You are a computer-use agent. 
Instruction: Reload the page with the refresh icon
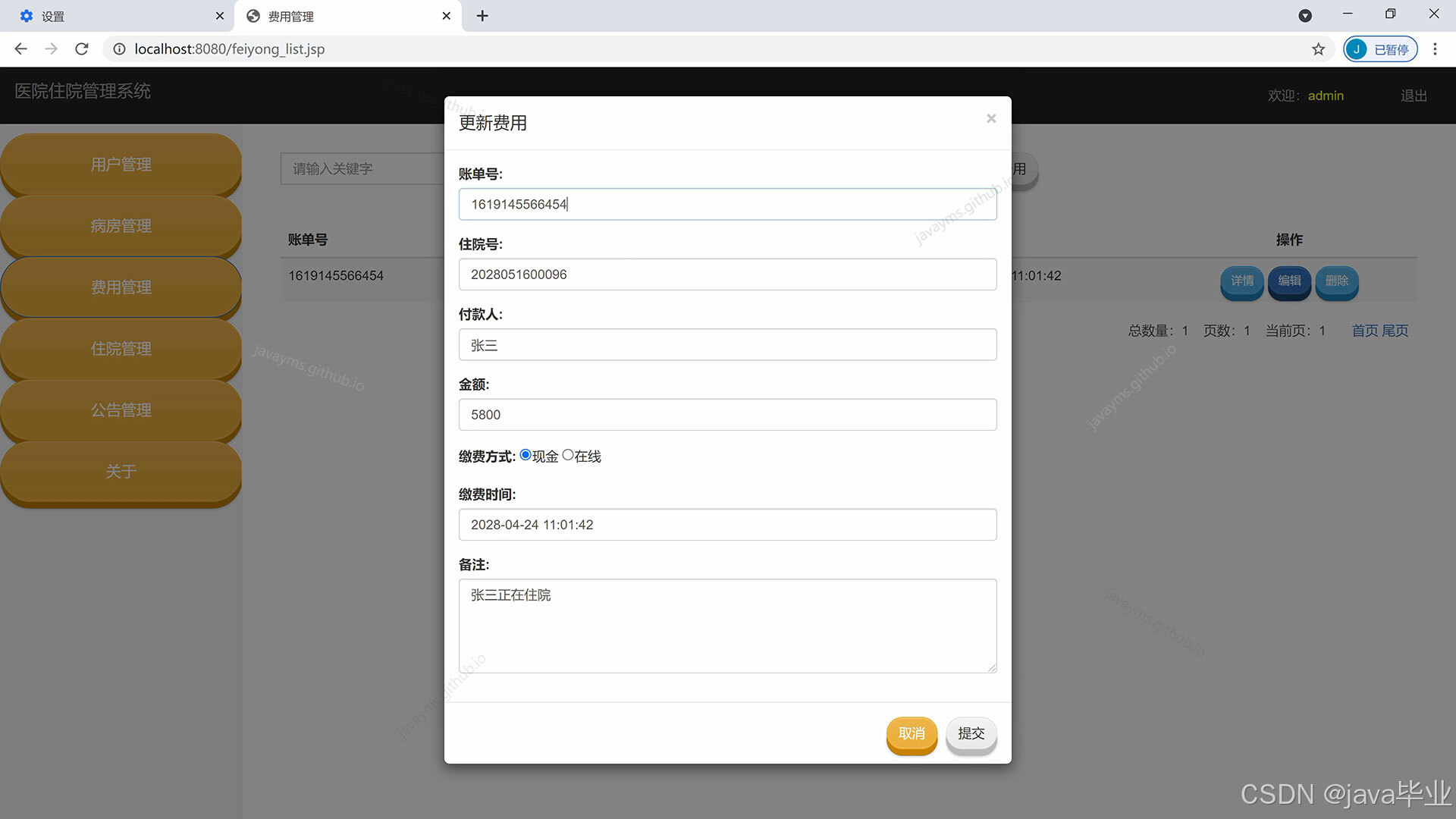pos(82,49)
